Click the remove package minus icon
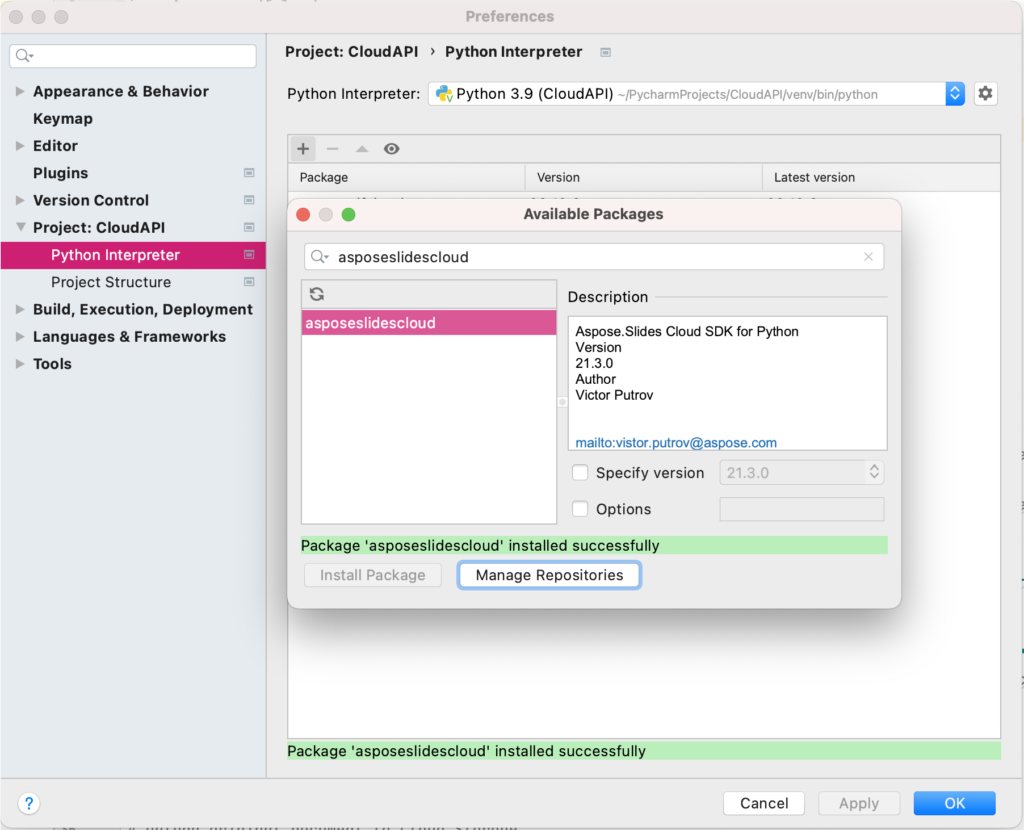Image resolution: width=1024 pixels, height=830 pixels. click(x=332, y=149)
